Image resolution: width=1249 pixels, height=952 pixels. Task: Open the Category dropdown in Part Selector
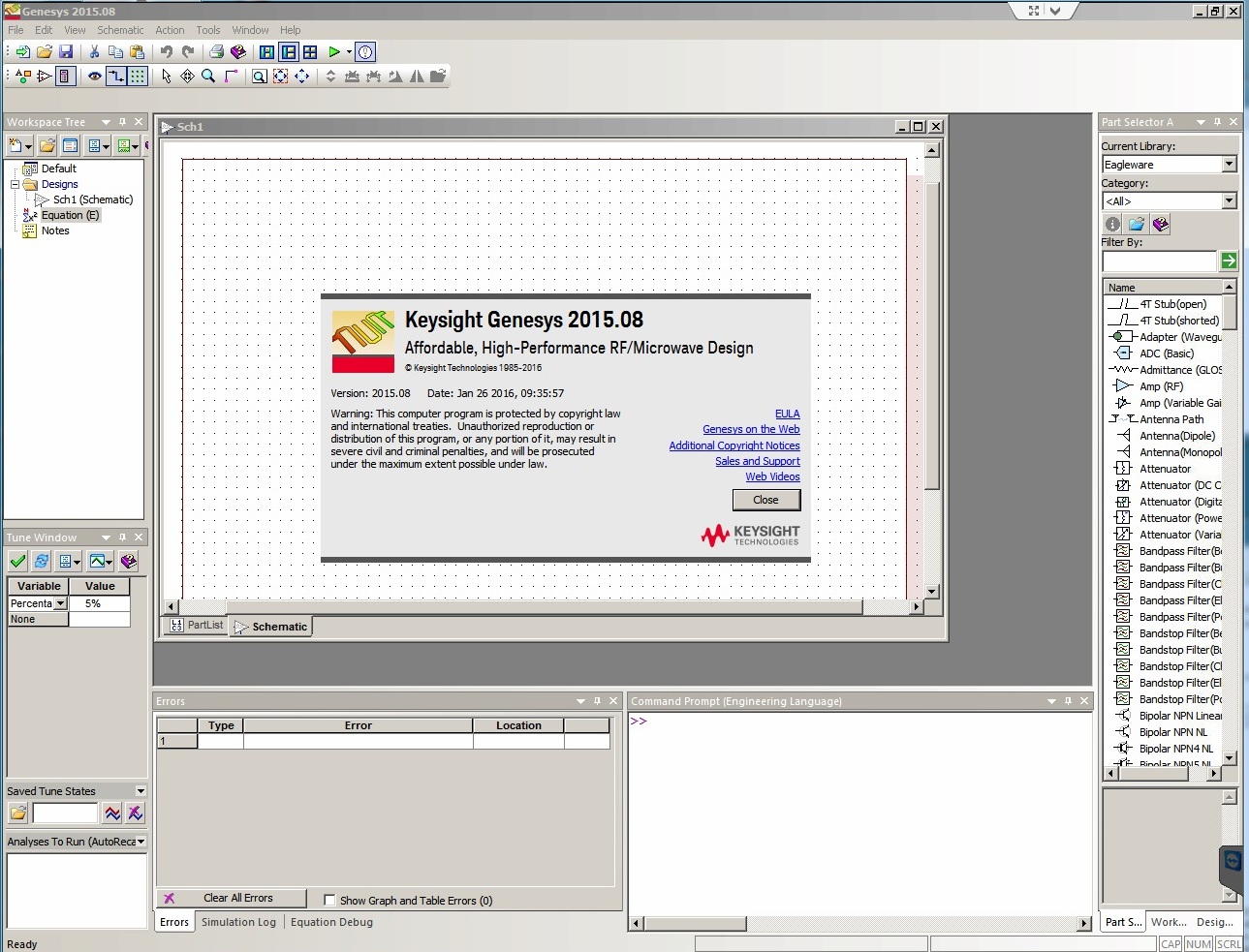pyautogui.click(x=1229, y=201)
